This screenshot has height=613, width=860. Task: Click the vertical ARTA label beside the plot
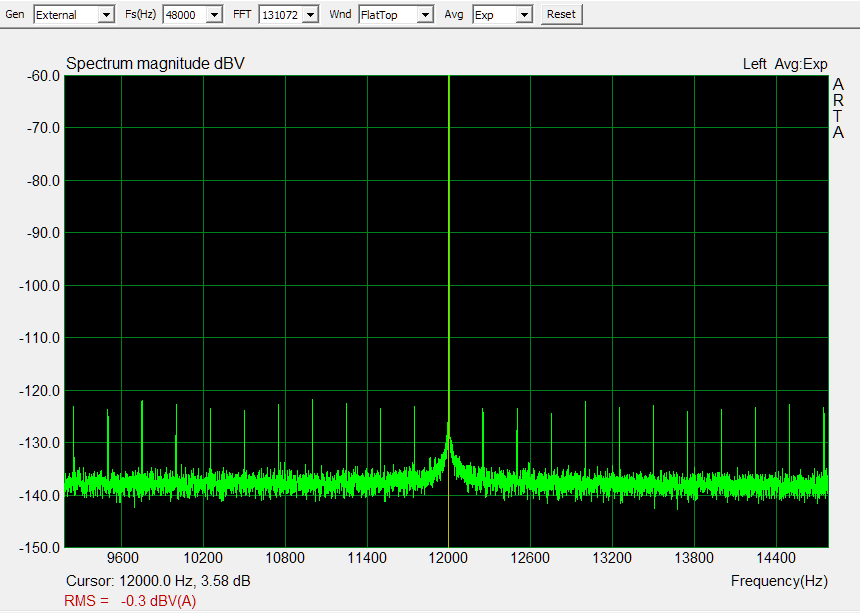tap(838, 109)
